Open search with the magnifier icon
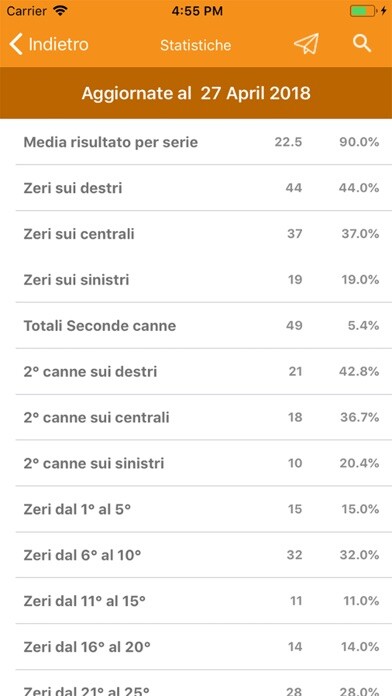Image resolution: width=392 pixels, height=696 pixels. 362,44
